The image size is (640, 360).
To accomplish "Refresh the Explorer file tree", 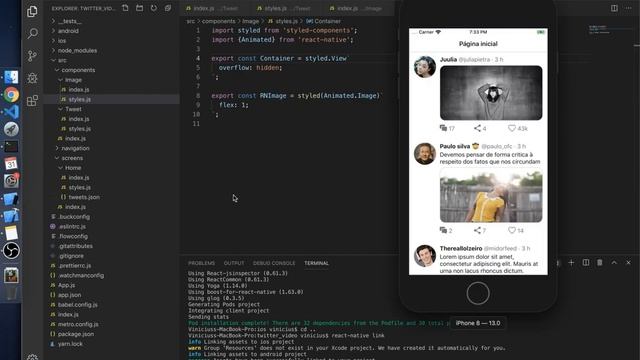I will point(153,8).
